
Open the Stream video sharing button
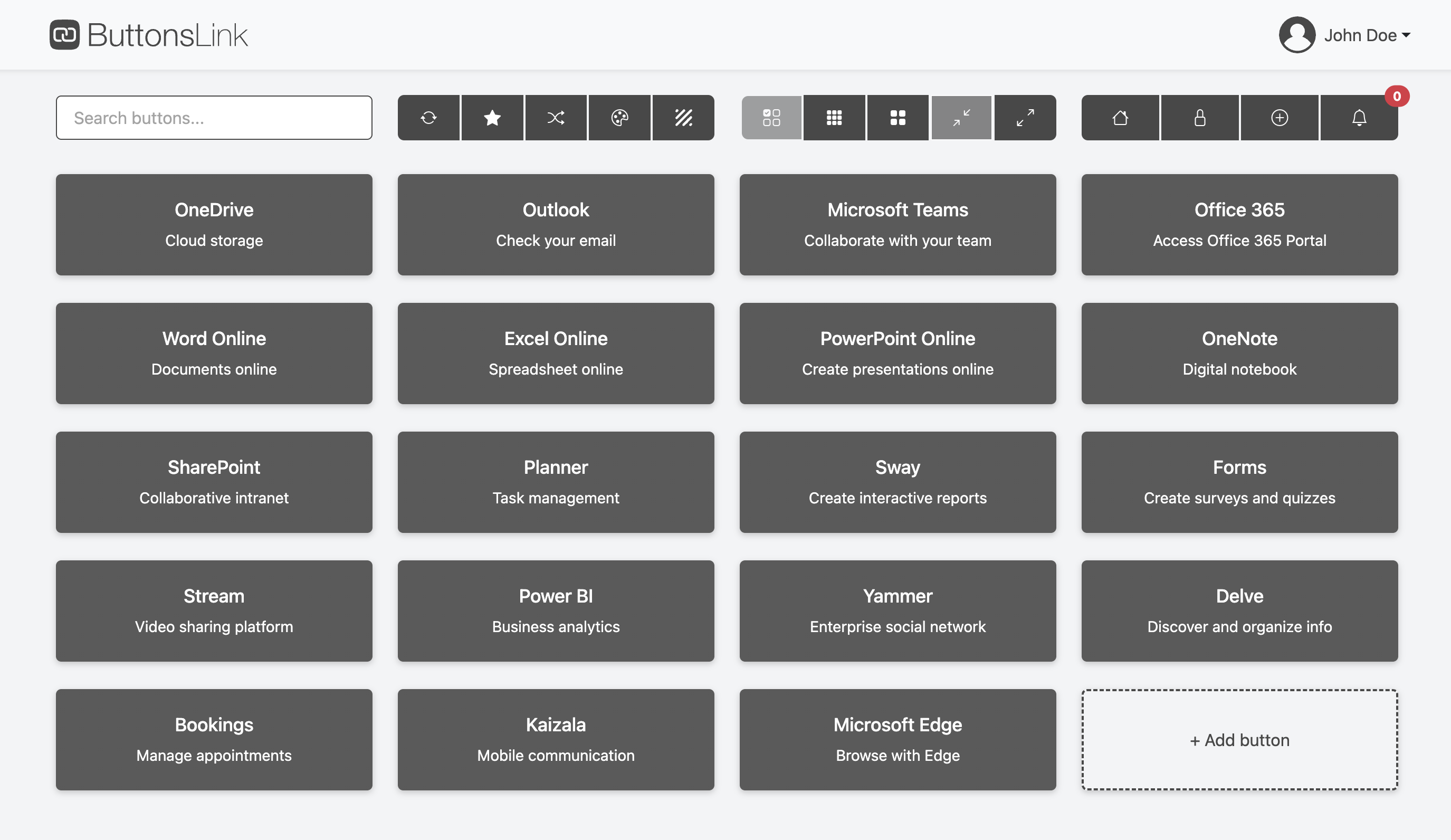(x=214, y=611)
